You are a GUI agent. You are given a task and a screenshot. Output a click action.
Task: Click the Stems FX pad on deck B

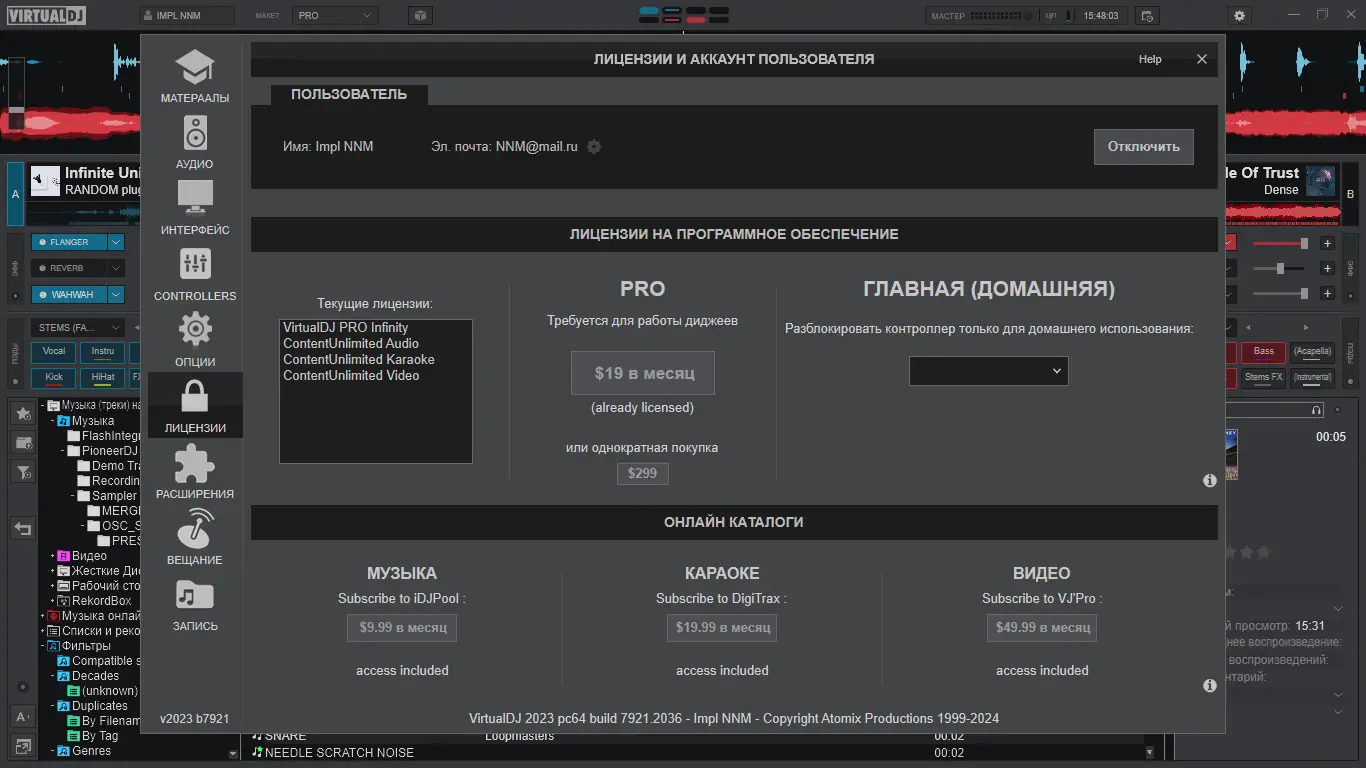[1264, 378]
